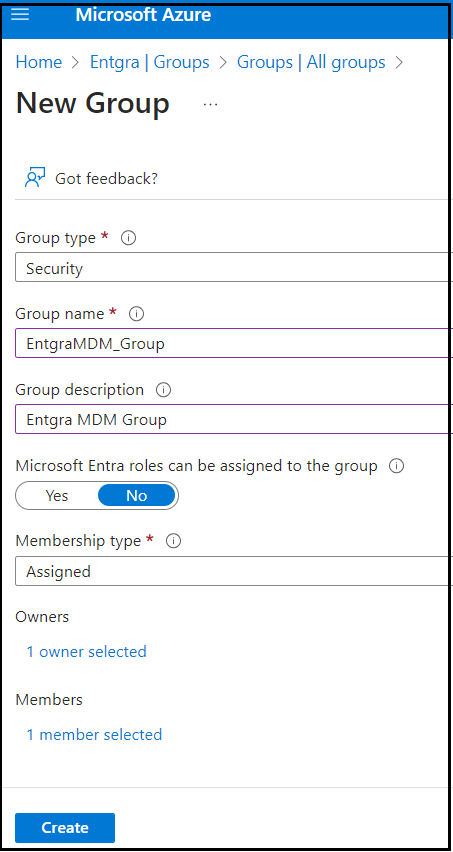Show Membership type info tooltip icon
Viewport: 453px width, 852px height.
pyautogui.click(x=173, y=541)
